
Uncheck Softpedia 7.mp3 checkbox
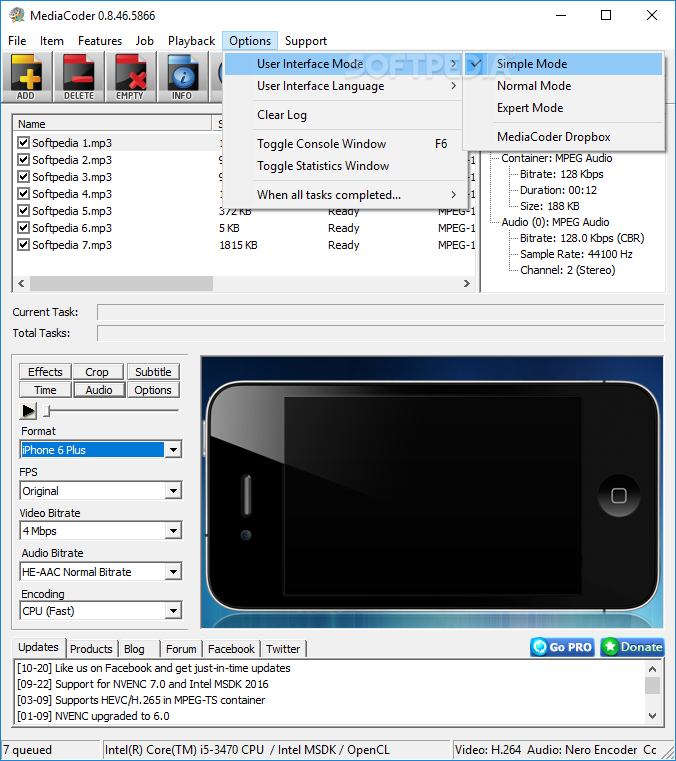click(23, 245)
